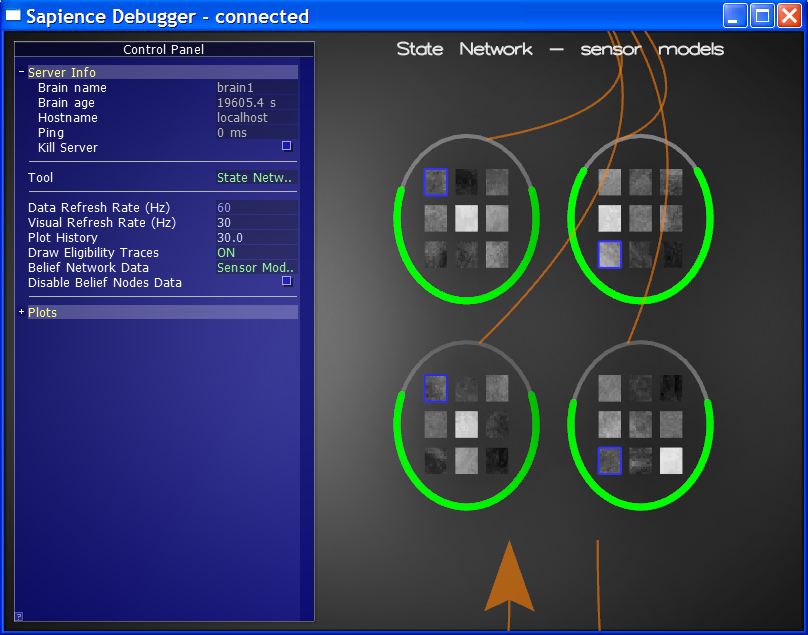This screenshot has height=635, width=808.
Task: Select the blue-outlined tile in the bottom-left node
Action: (435, 388)
